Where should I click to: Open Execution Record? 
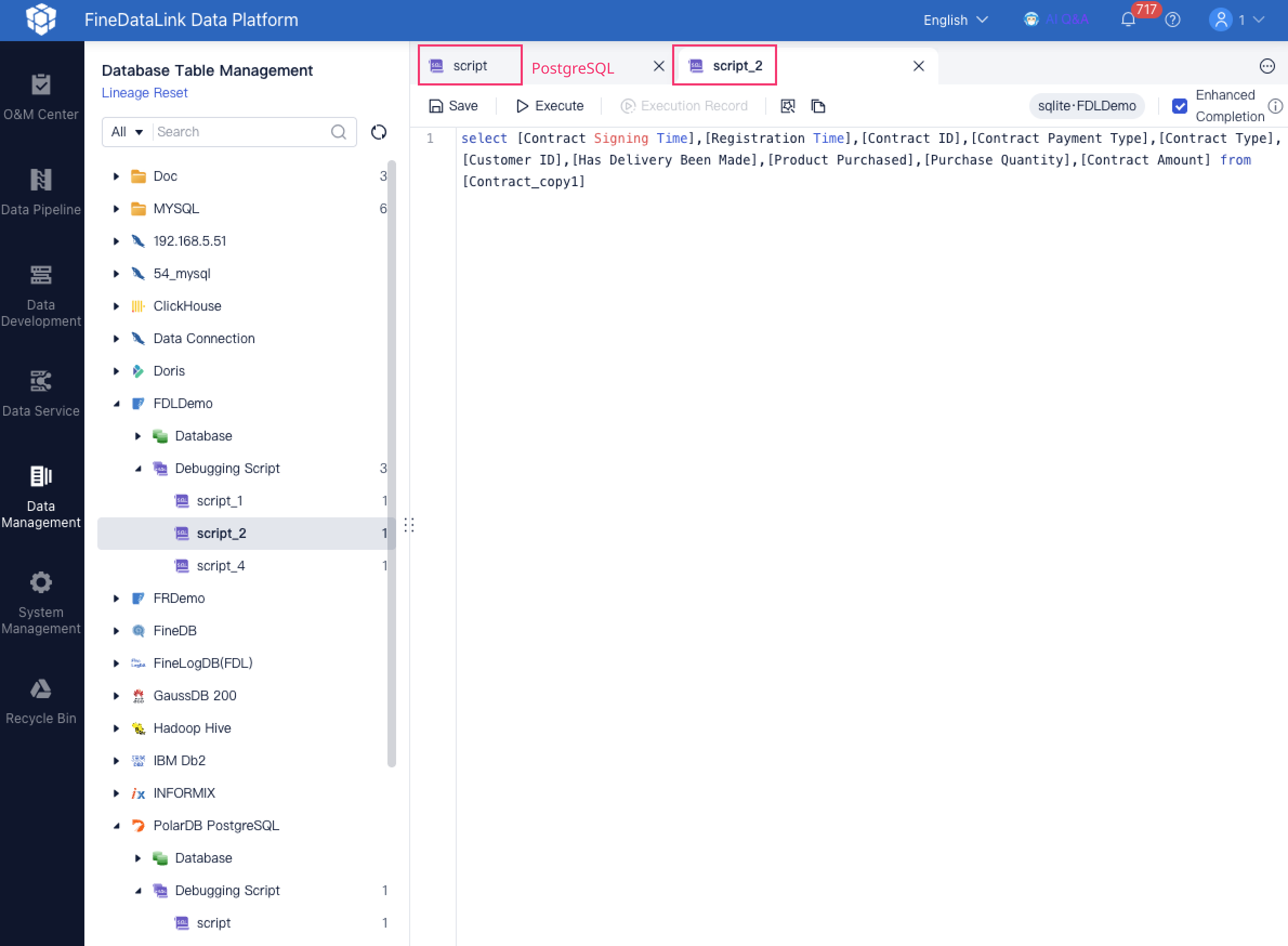click(685, 106)
